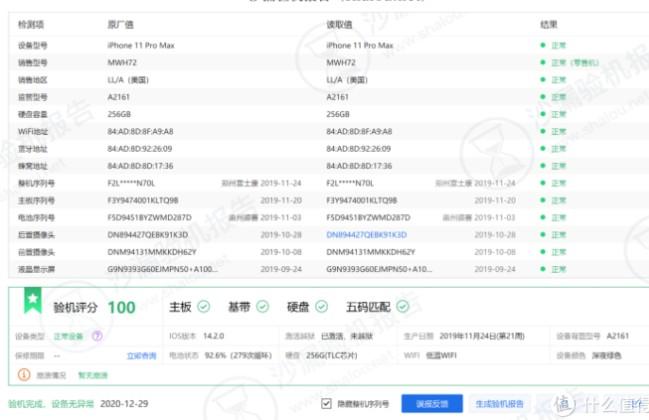Select the date 2020-12-29 at bottom
The width and height of the screenshot is (649, 420).
click(124, 404)
